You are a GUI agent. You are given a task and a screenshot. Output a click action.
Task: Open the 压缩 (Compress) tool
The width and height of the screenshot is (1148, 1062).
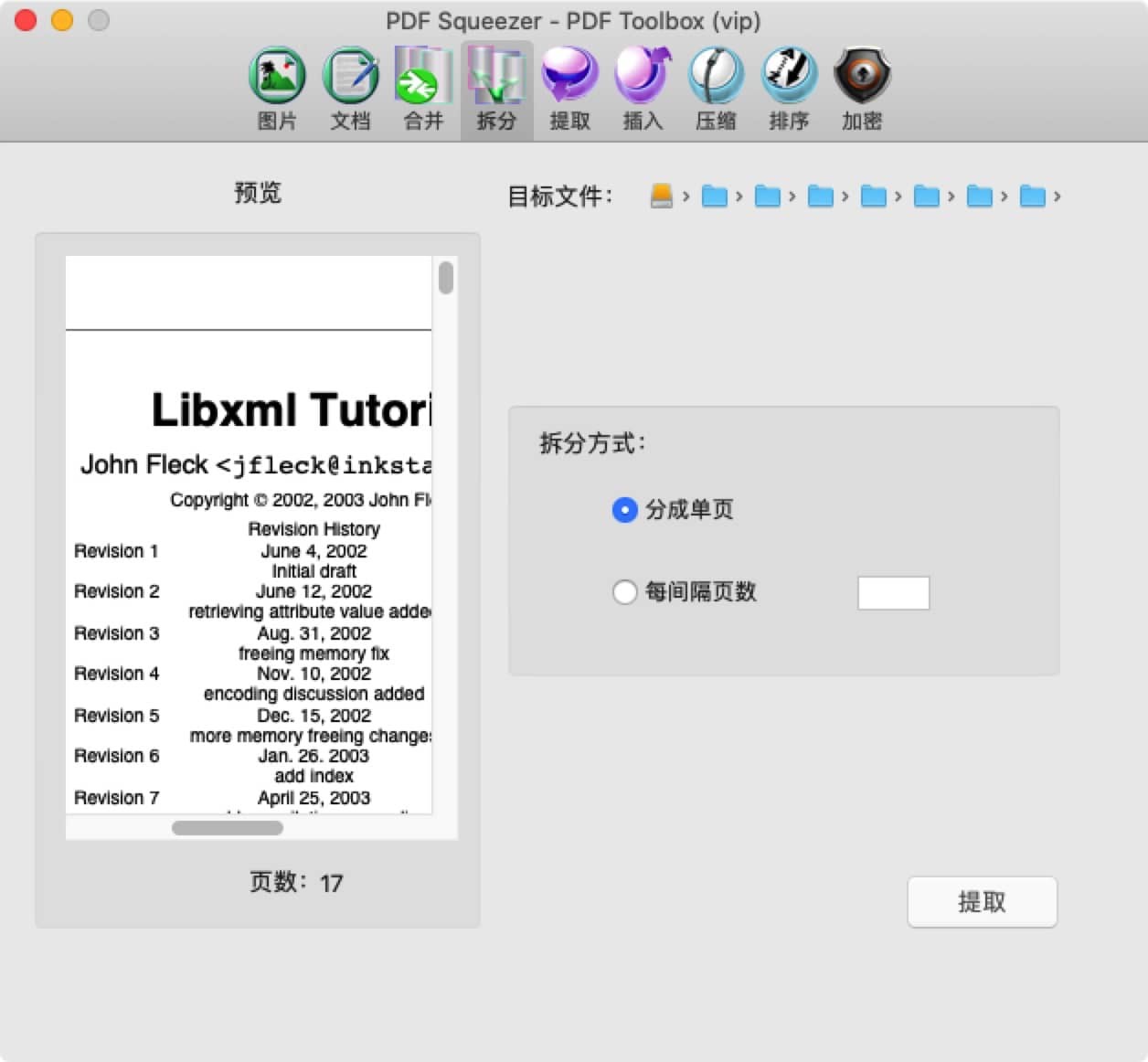pos(716,89)
